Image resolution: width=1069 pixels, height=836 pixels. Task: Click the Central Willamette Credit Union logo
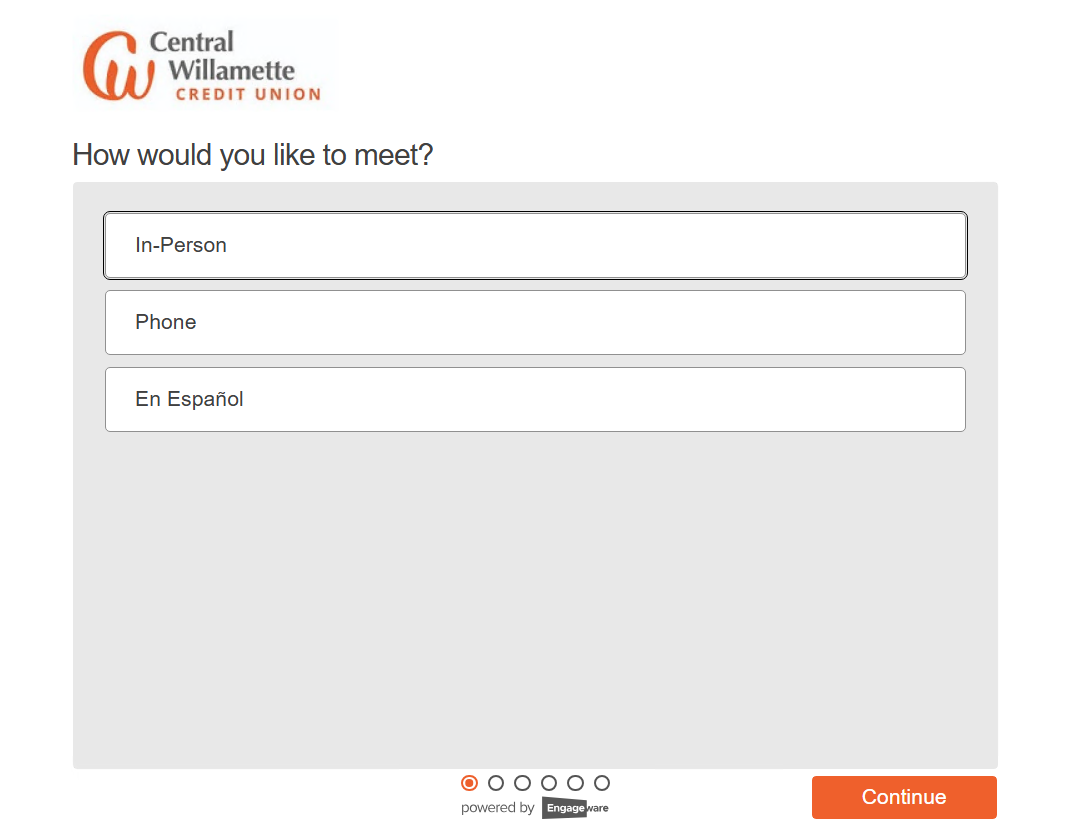tap(203, 65)
